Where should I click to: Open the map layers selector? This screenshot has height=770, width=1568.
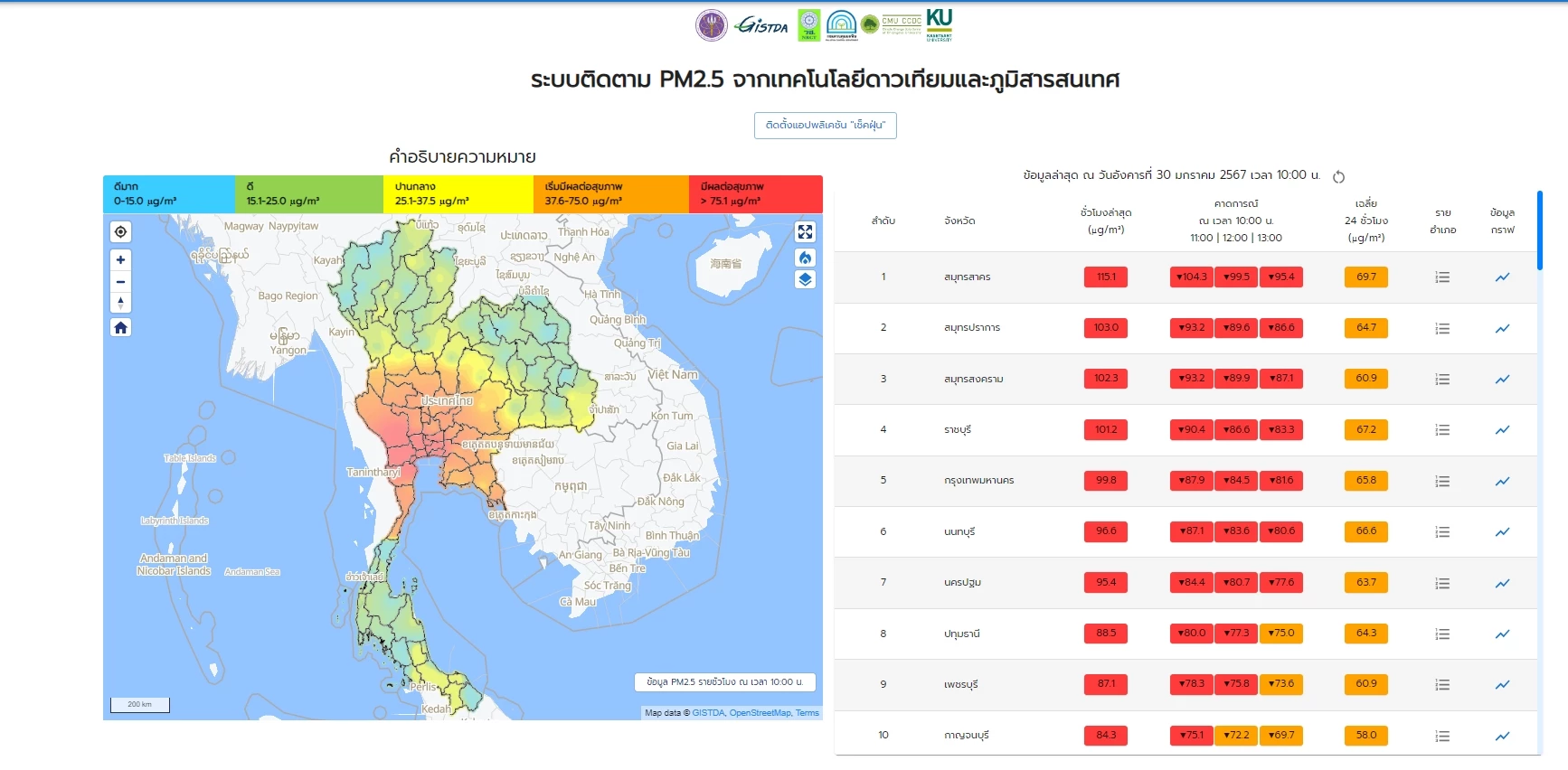805,279
